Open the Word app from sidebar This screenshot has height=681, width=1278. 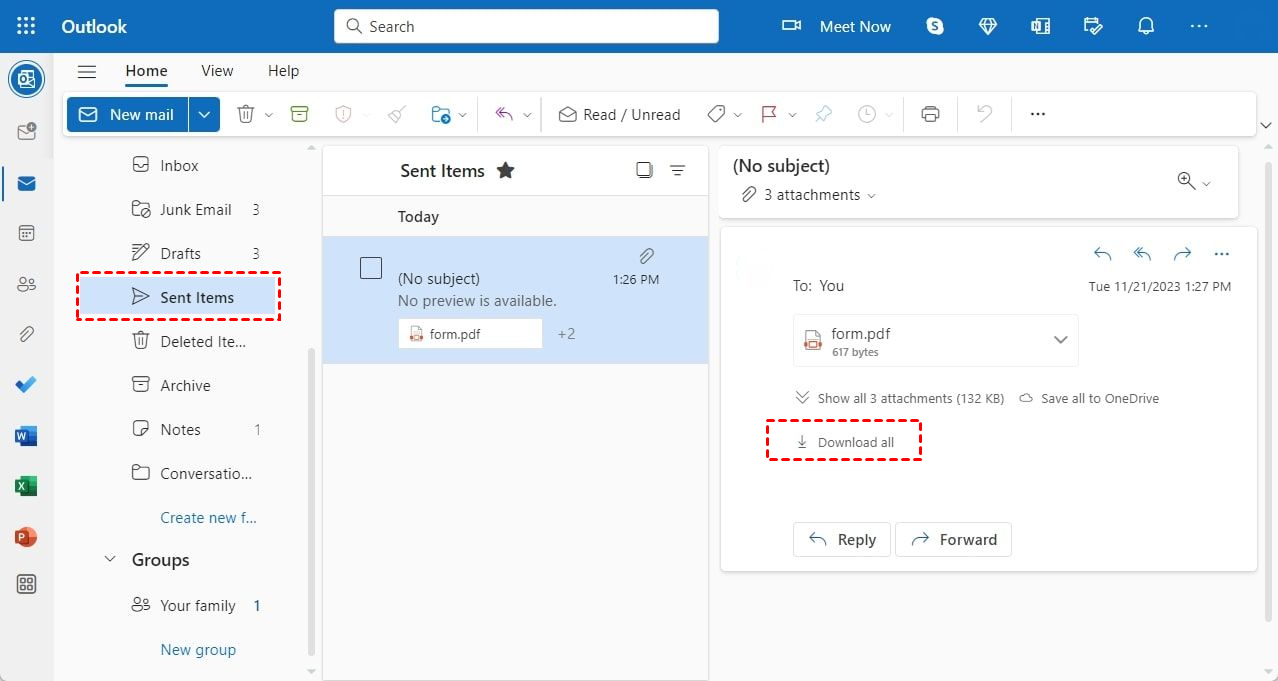pos(27,436)
